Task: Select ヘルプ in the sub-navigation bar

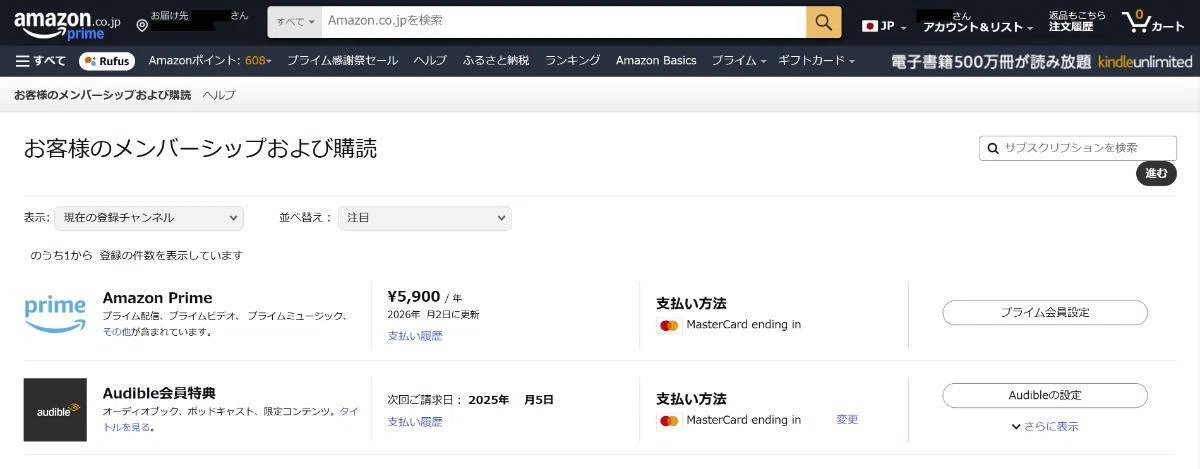Action: click(219, 96)
